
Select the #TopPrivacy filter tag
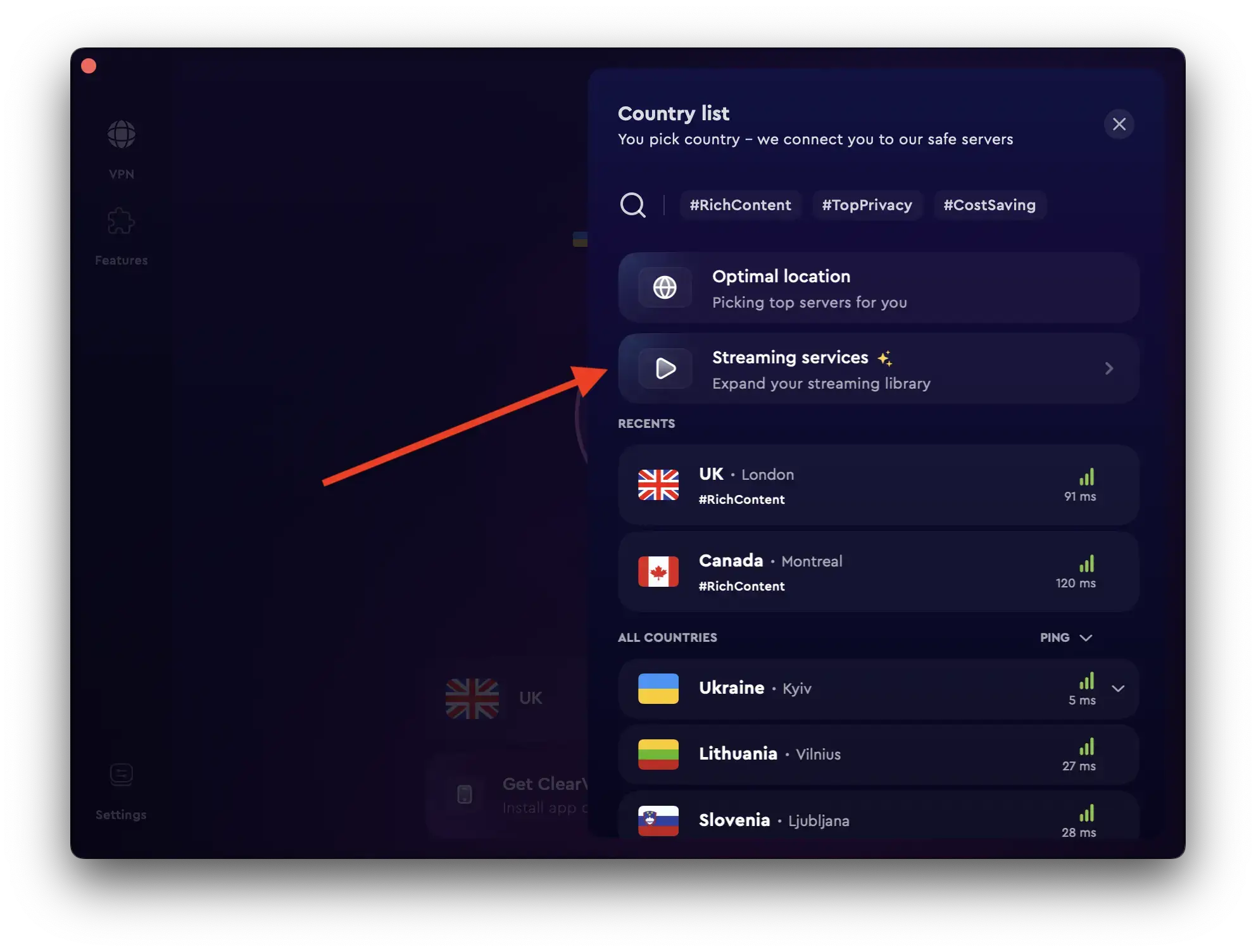[866, 205]
